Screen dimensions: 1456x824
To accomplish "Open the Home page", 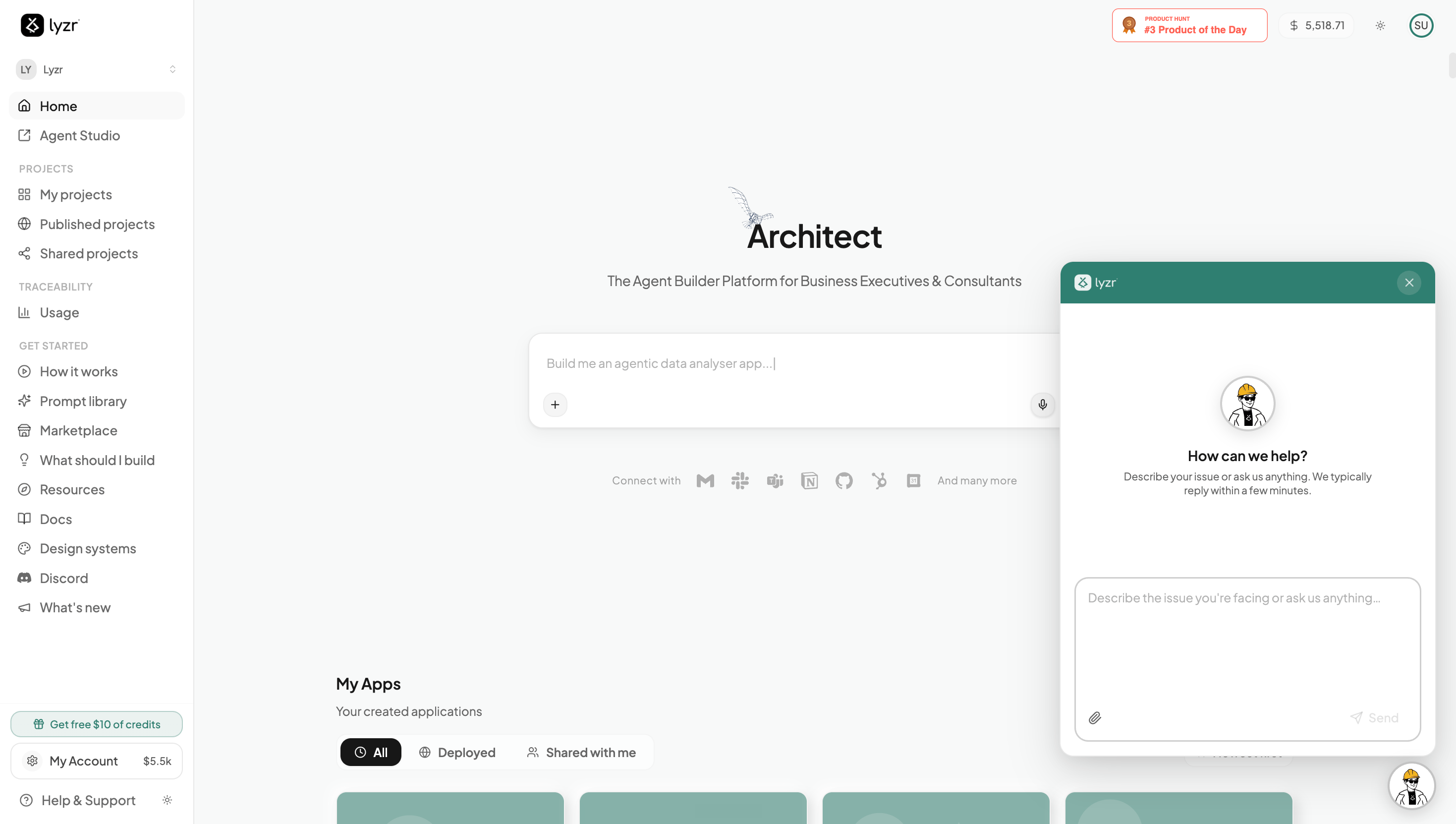I will [x=97, y=106].
